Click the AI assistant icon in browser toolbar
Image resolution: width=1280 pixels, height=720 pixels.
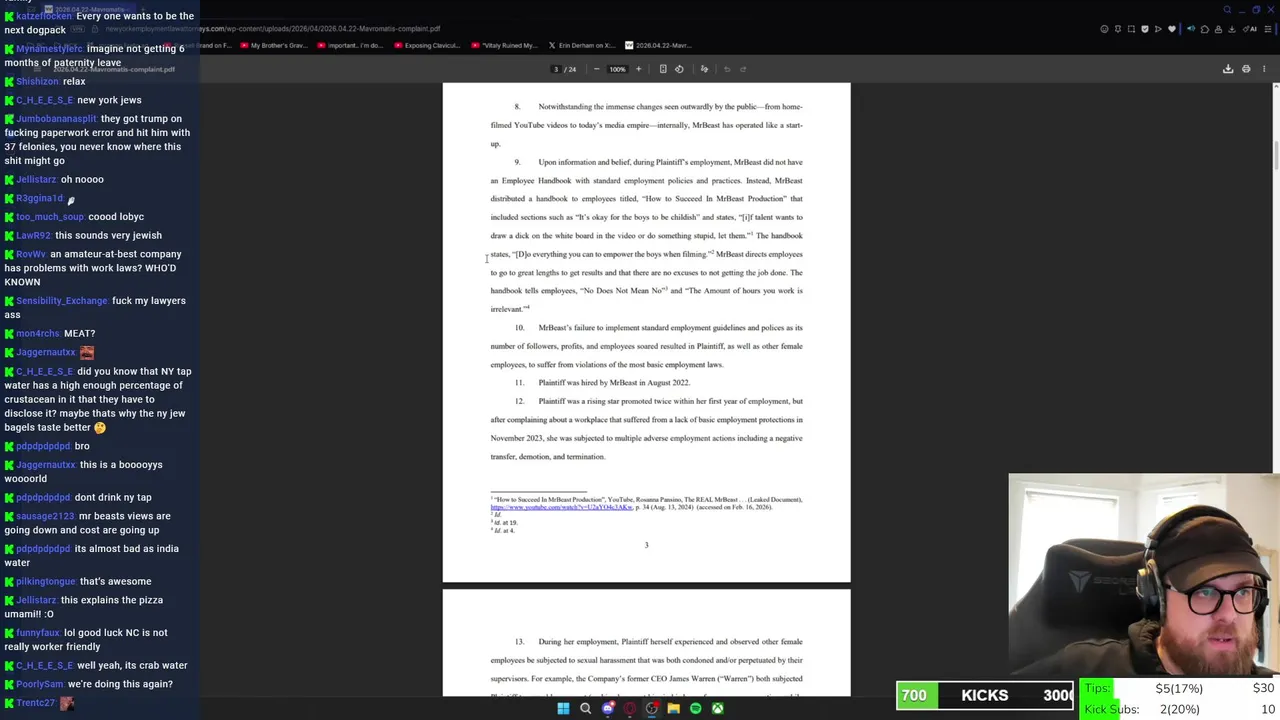pos(1250,29)
